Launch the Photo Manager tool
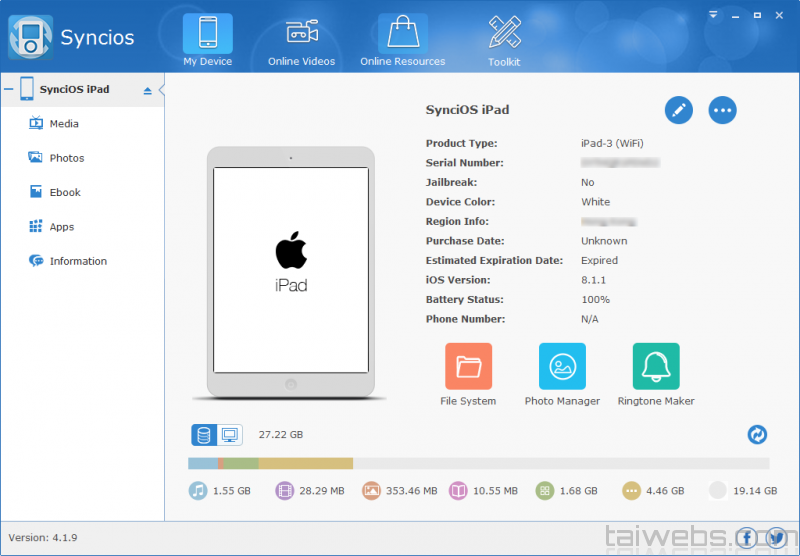Viewport: 800px width, 556px height. tap(562, 367)
